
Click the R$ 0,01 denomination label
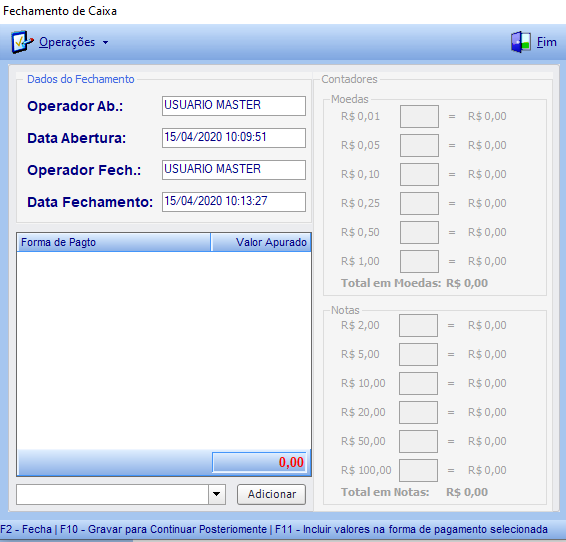pos(360,116)
